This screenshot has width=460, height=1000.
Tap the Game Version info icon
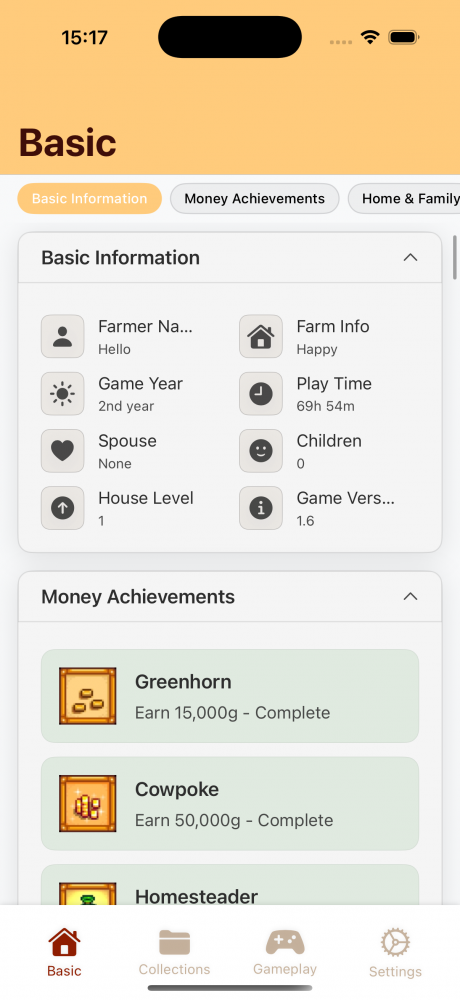261,508
